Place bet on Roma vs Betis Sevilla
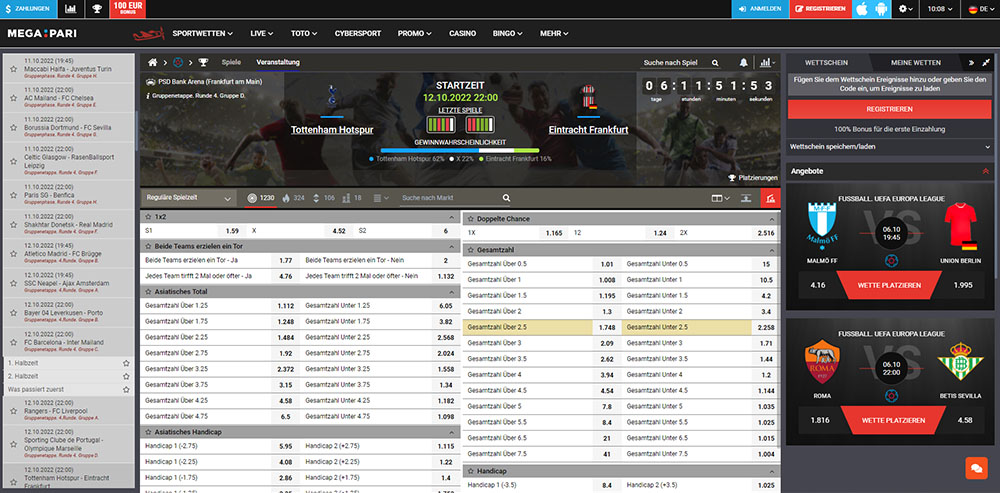The image size is (1000, 493). pos(893,420)
